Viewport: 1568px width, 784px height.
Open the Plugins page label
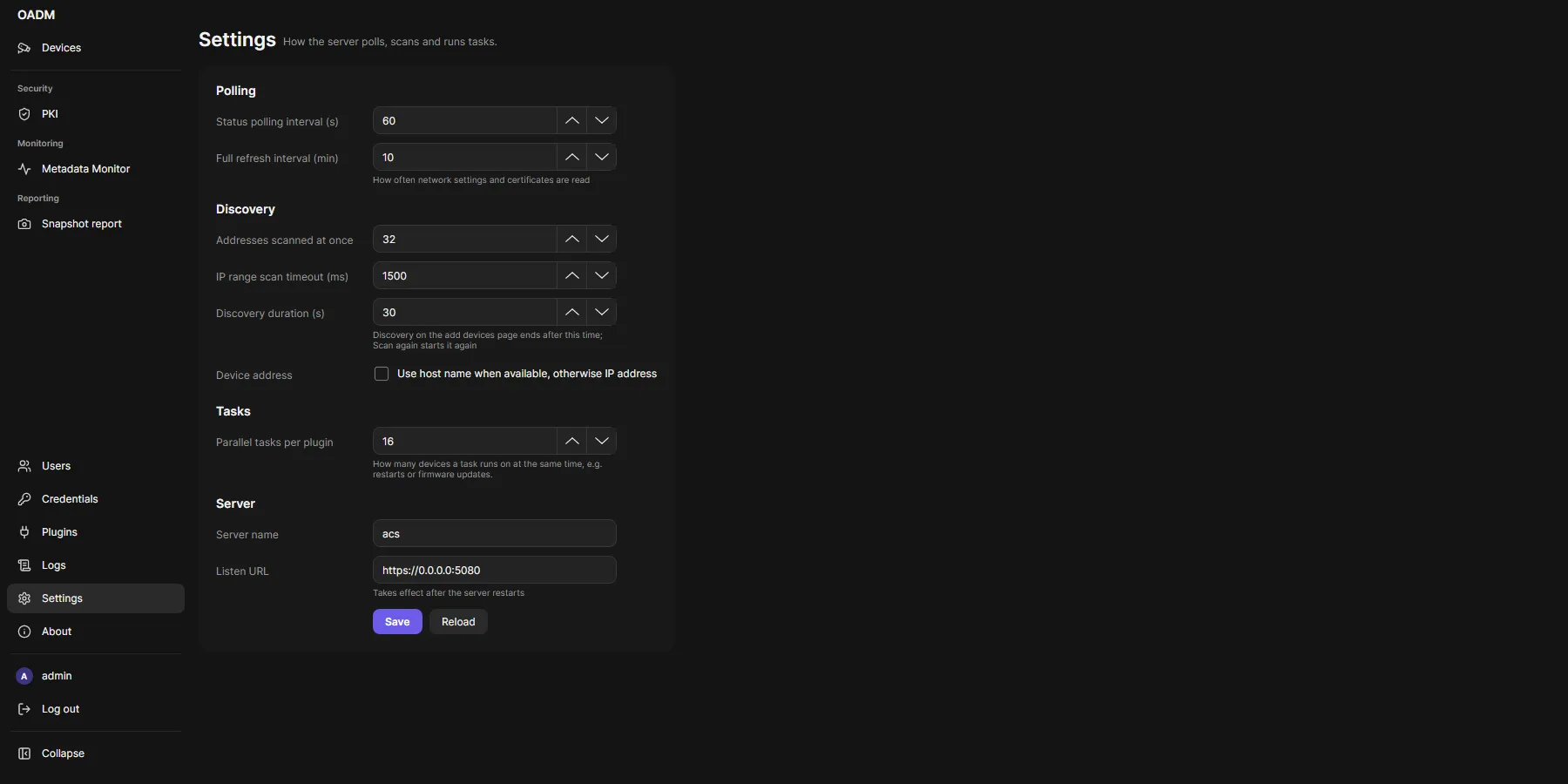point(59,532)
